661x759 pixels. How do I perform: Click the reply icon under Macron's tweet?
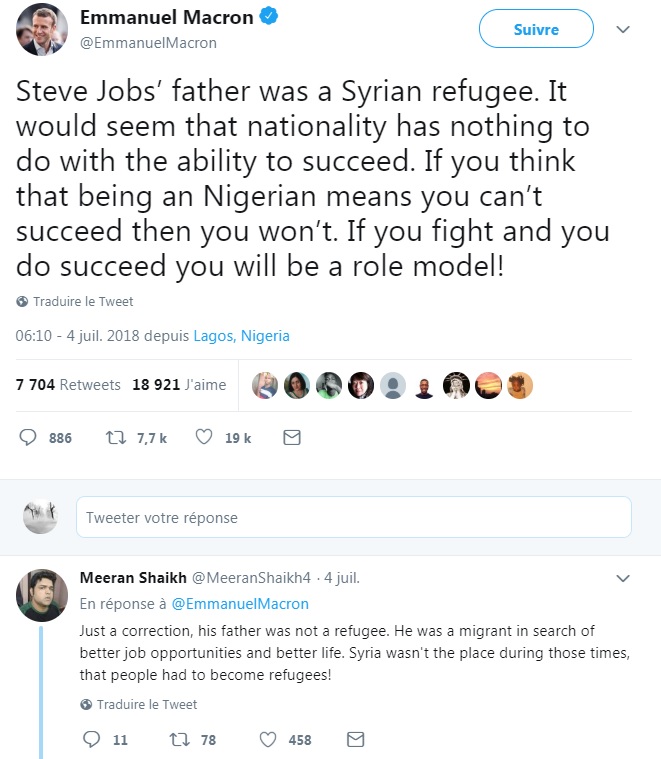point(28,437)
